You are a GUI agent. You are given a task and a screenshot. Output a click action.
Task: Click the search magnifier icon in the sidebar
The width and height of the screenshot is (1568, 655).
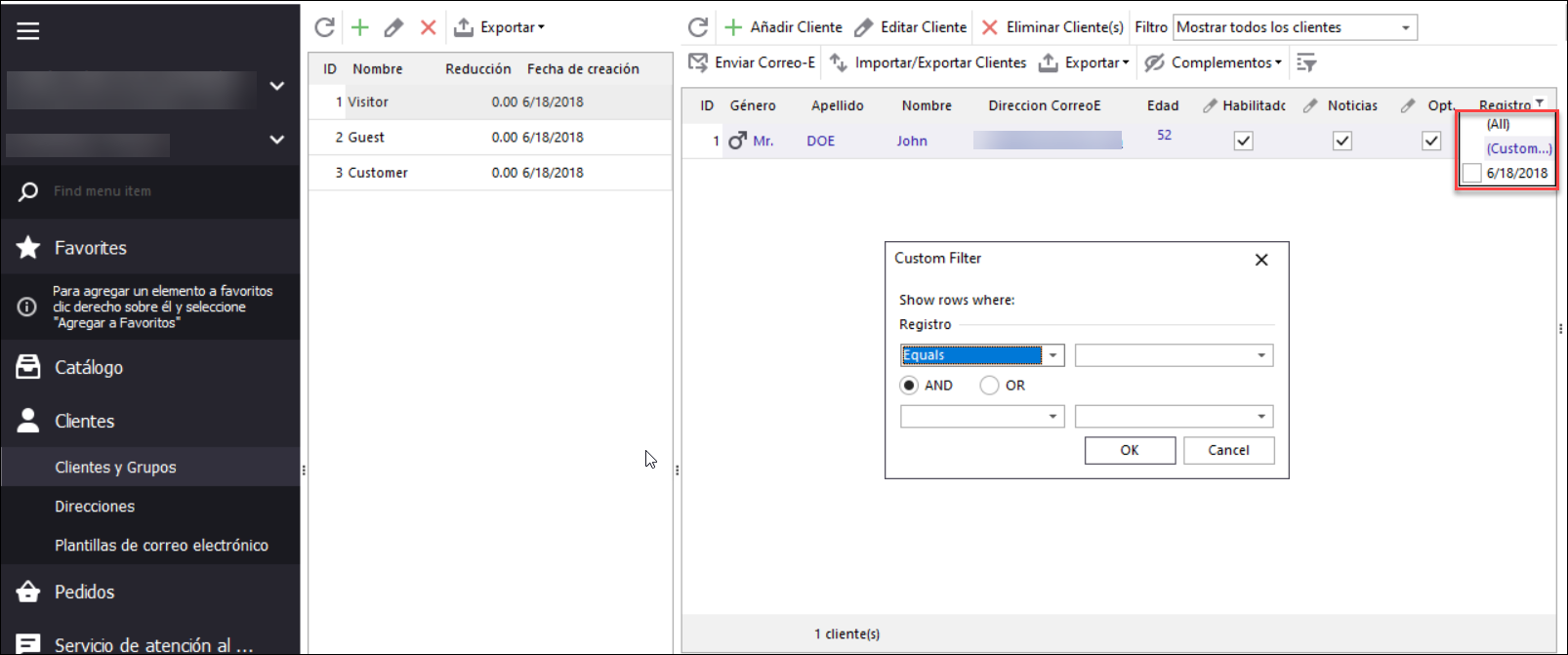point(28,191)
